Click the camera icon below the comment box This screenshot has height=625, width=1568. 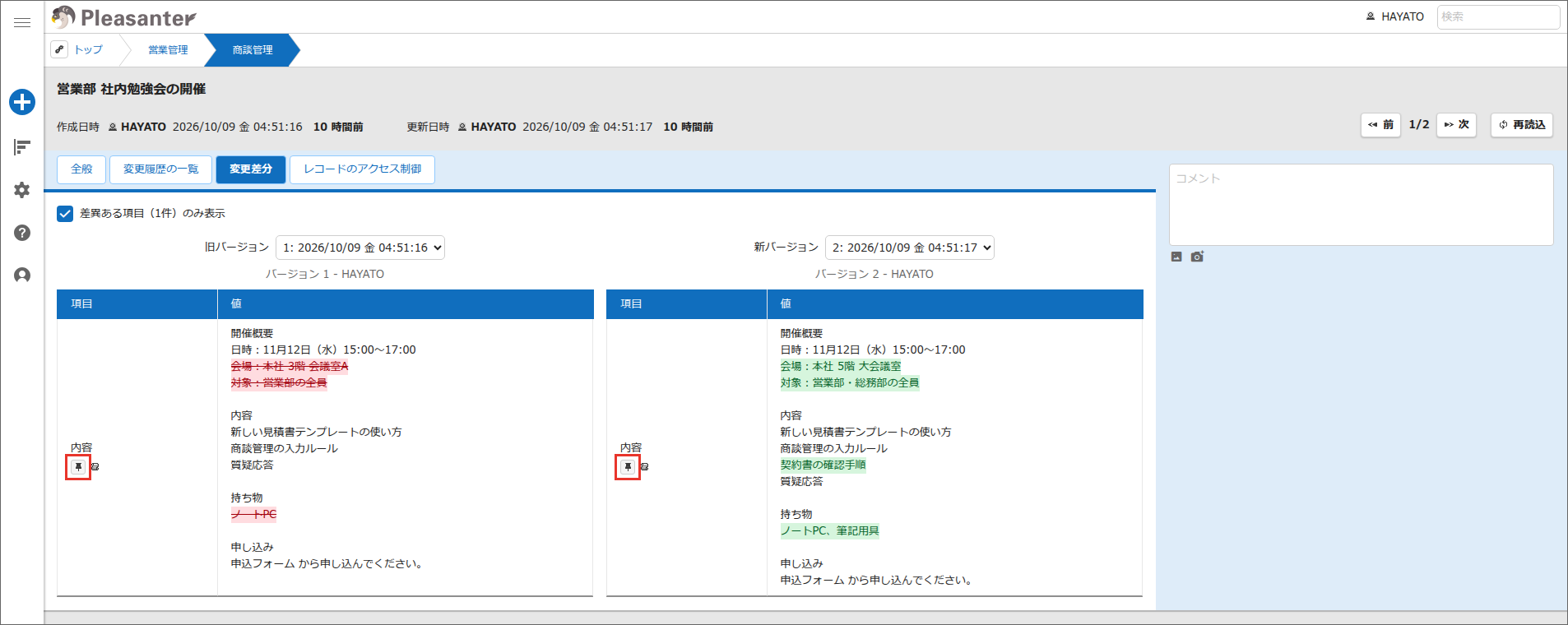pyautogui.click(x=1197, y=257)
